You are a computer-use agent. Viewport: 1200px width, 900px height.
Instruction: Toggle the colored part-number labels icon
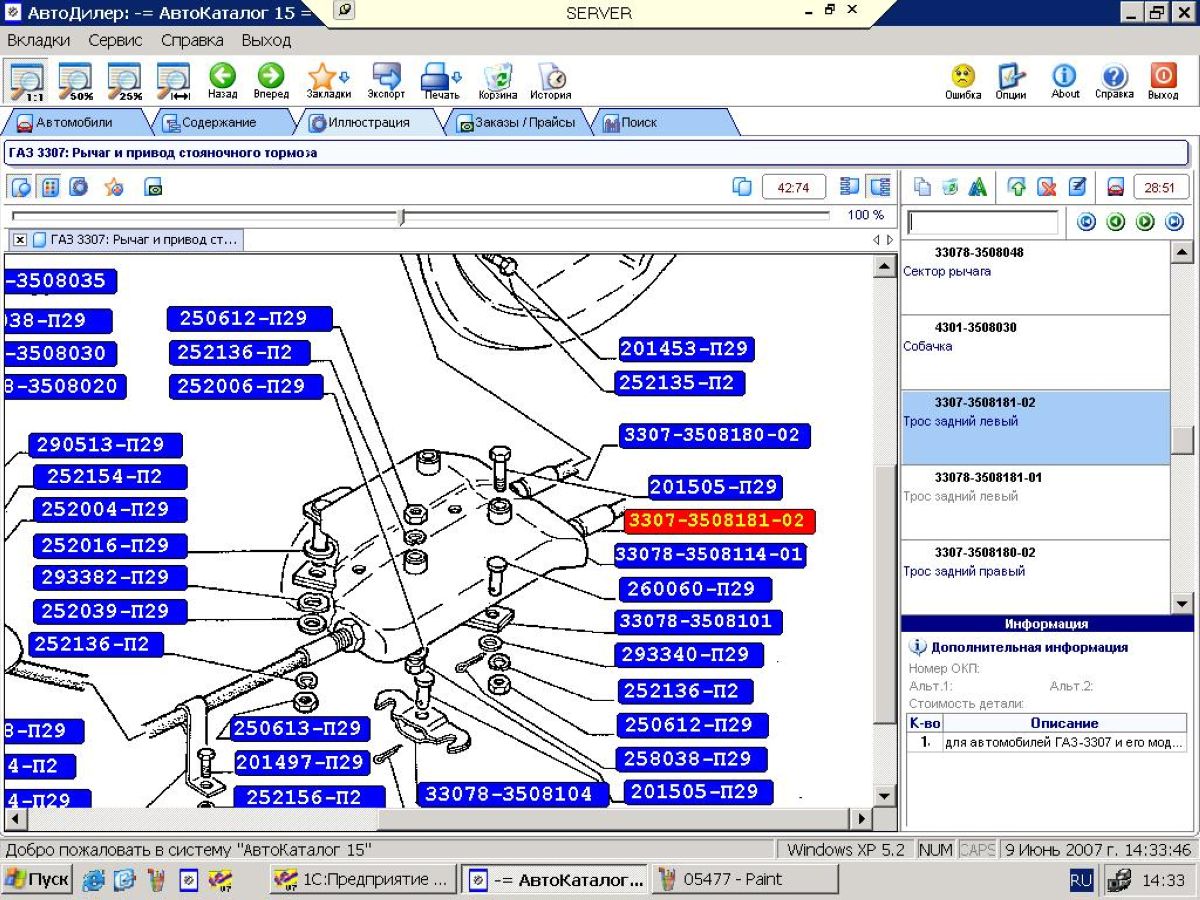coord(49,187)
